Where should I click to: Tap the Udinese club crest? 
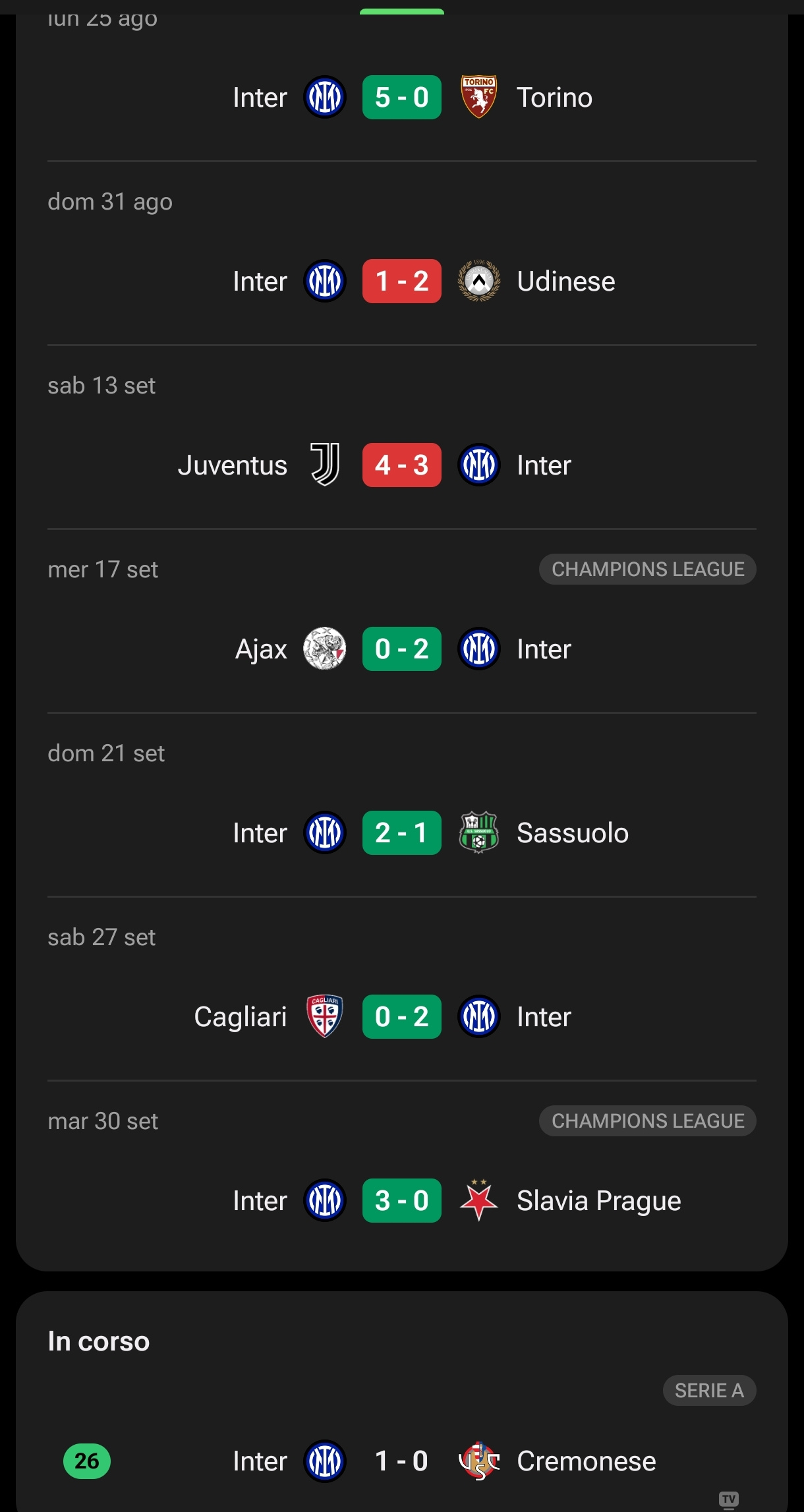coord(478,281)
